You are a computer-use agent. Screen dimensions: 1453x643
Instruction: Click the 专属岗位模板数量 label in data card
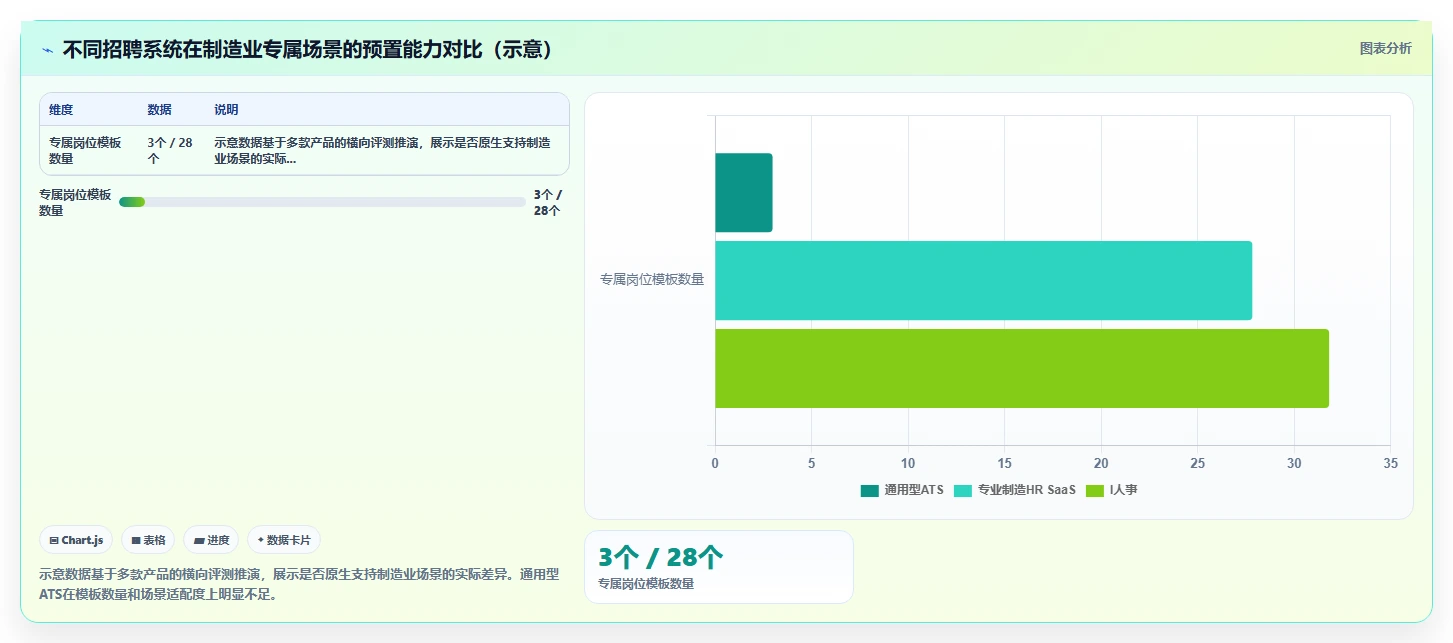[x=646, y=584]
